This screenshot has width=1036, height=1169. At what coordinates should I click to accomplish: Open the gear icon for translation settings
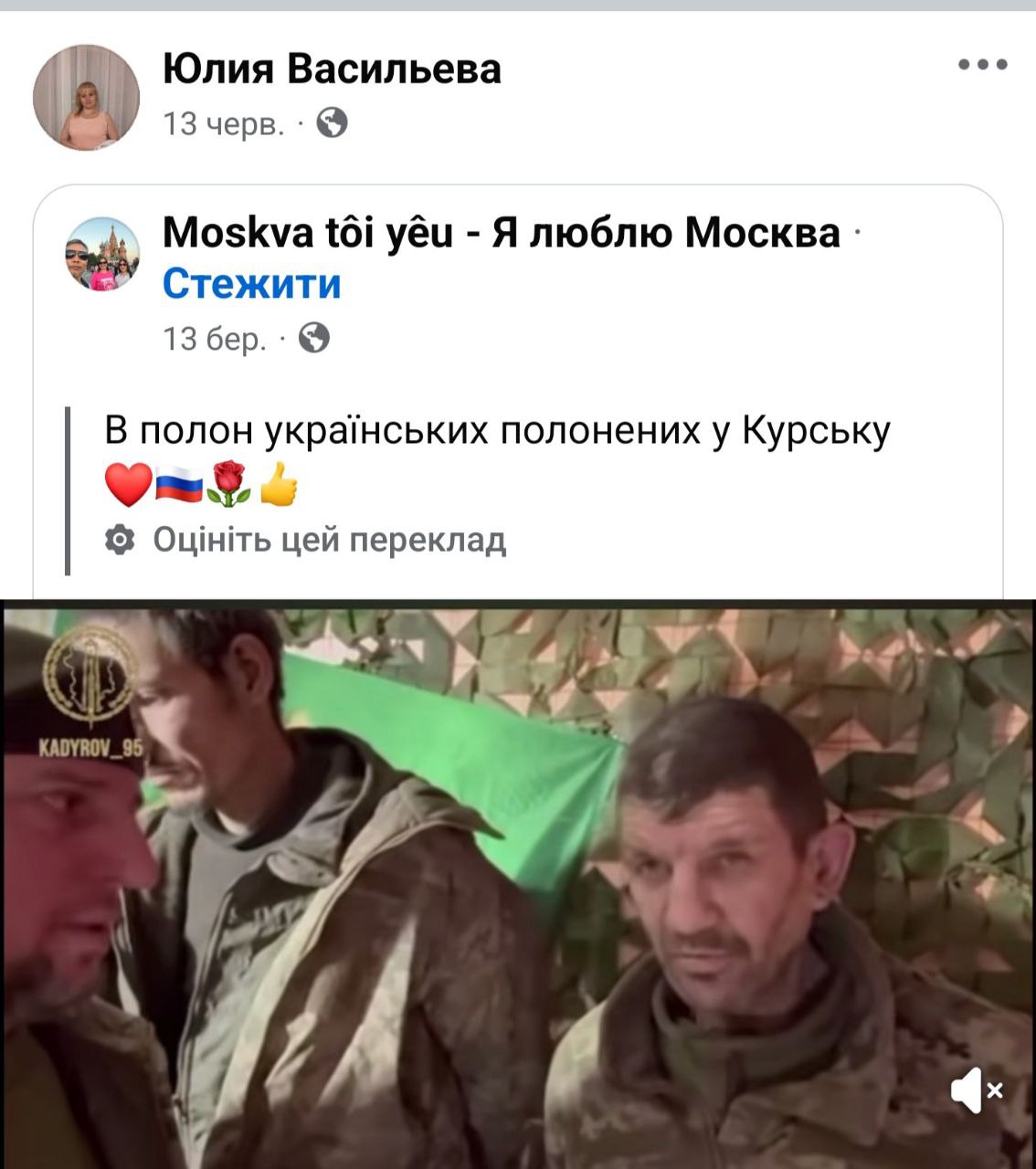[120, 540]
